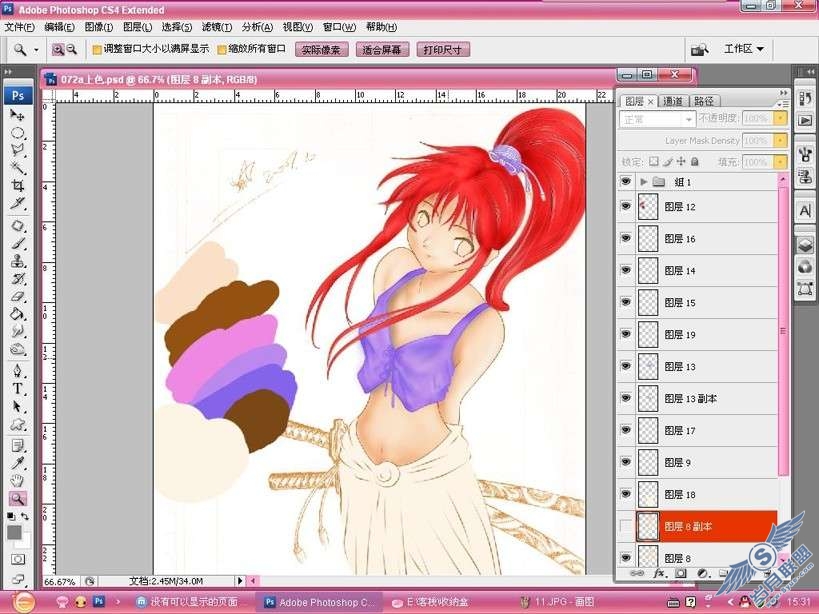Image resolution: width=819 pixels, height=614 pixels.
Task: Choose the Eraser tool
Action: [17, 297]
